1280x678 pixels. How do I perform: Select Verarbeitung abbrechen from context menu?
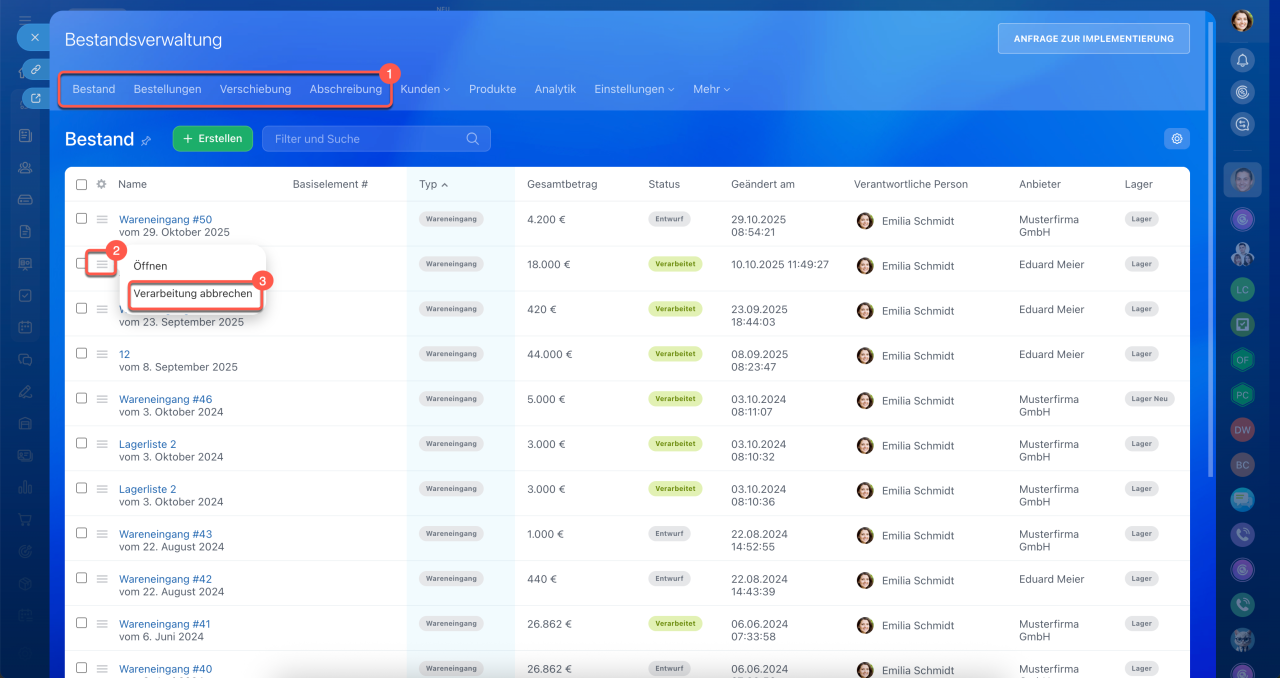pos(193,294)
